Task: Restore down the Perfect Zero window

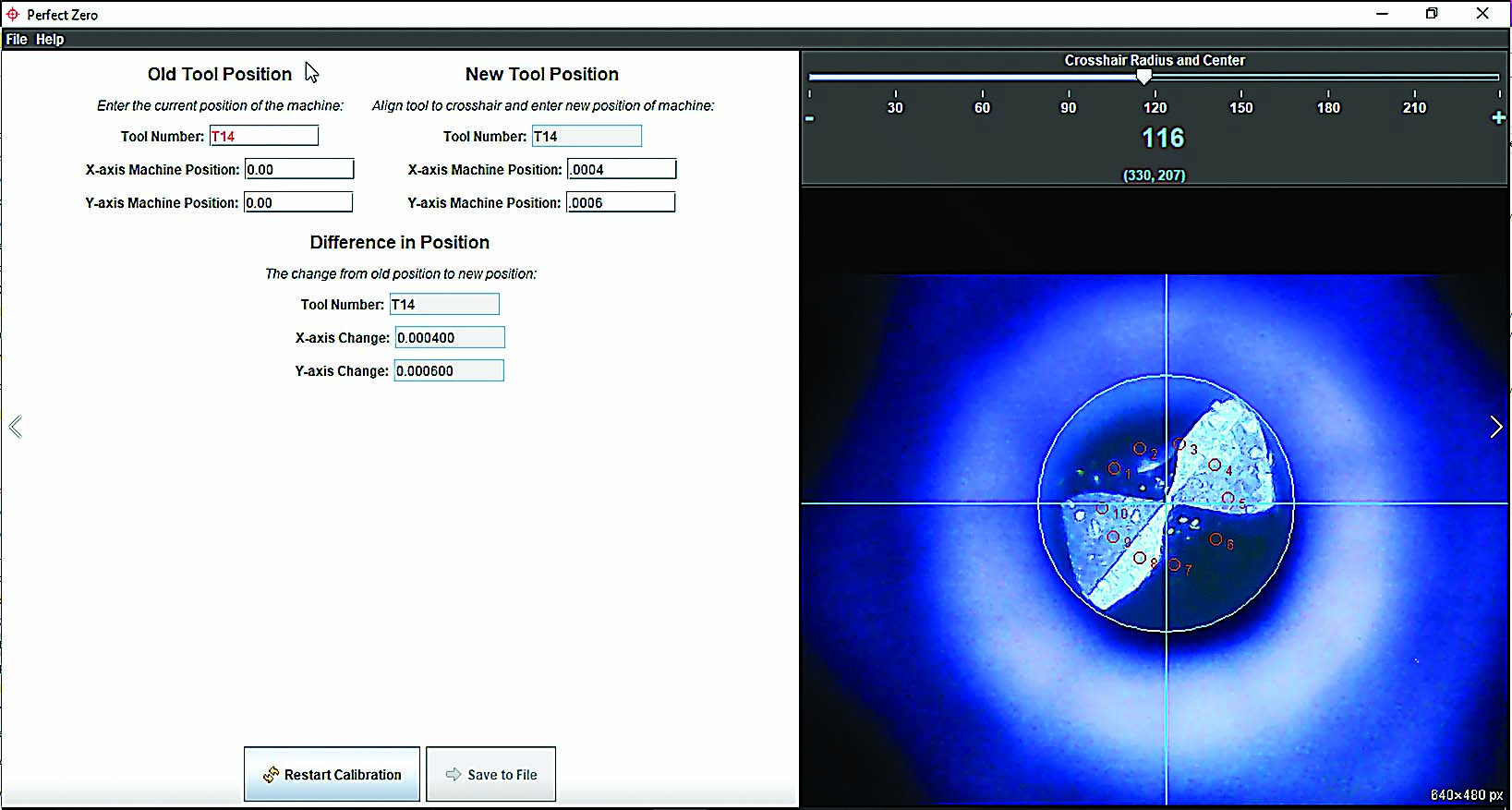Action: [1432, 14]
